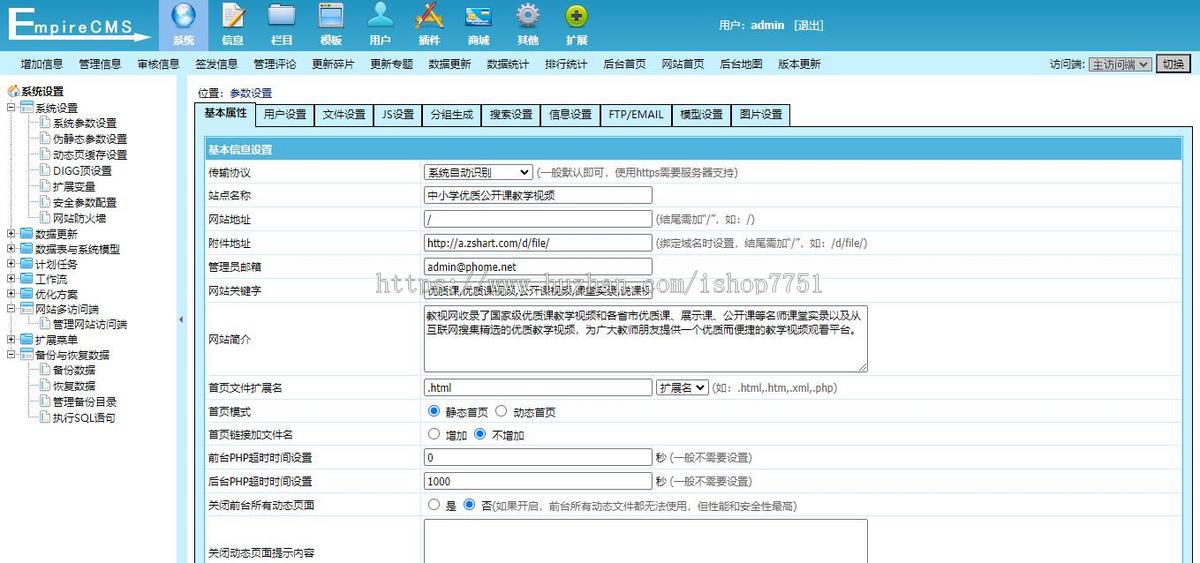The image size is (1200, 563).
Task: Click the page icon next to 备份数据
Action: [45, 370]
